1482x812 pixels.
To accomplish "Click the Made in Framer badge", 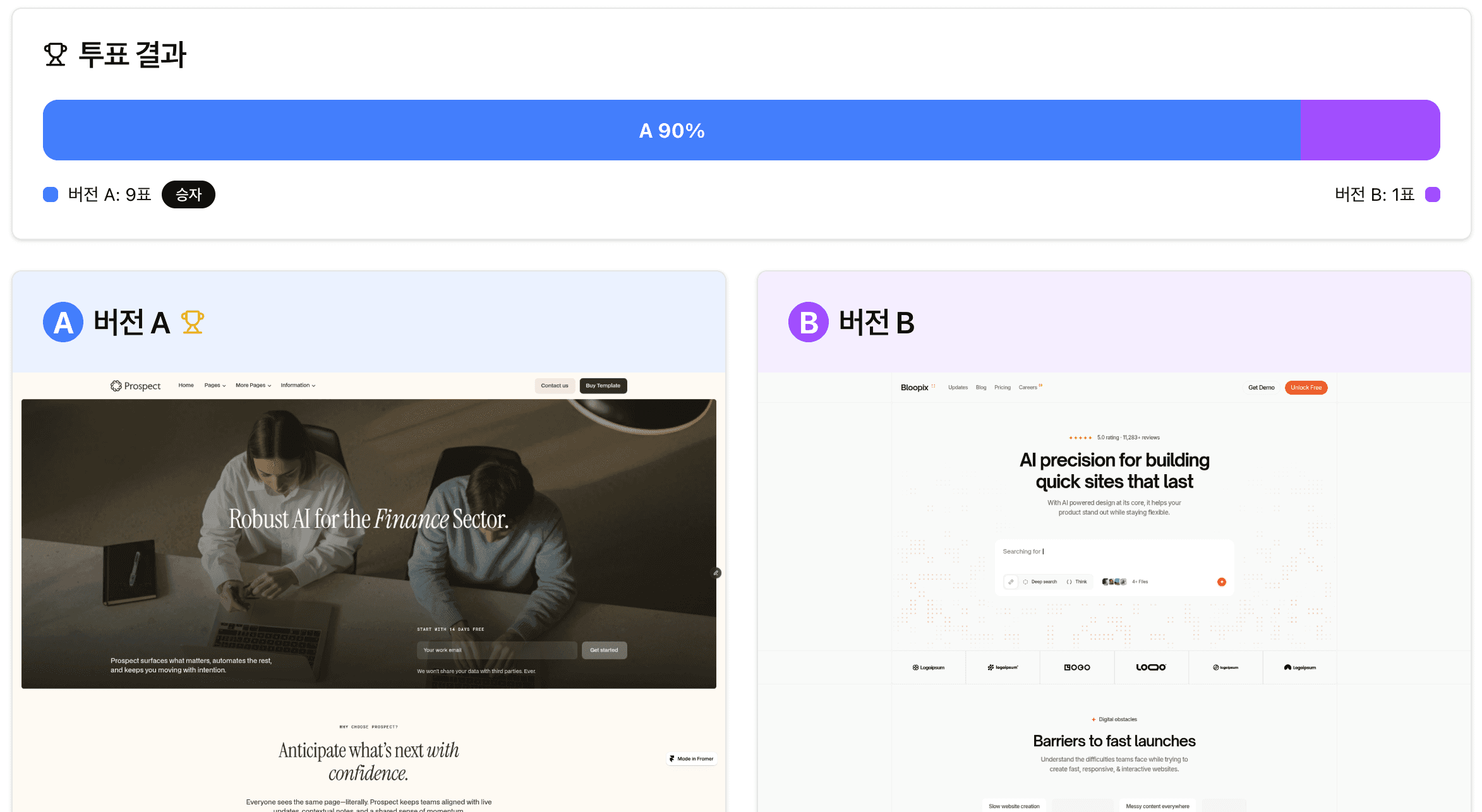I will tap(692, 758).
